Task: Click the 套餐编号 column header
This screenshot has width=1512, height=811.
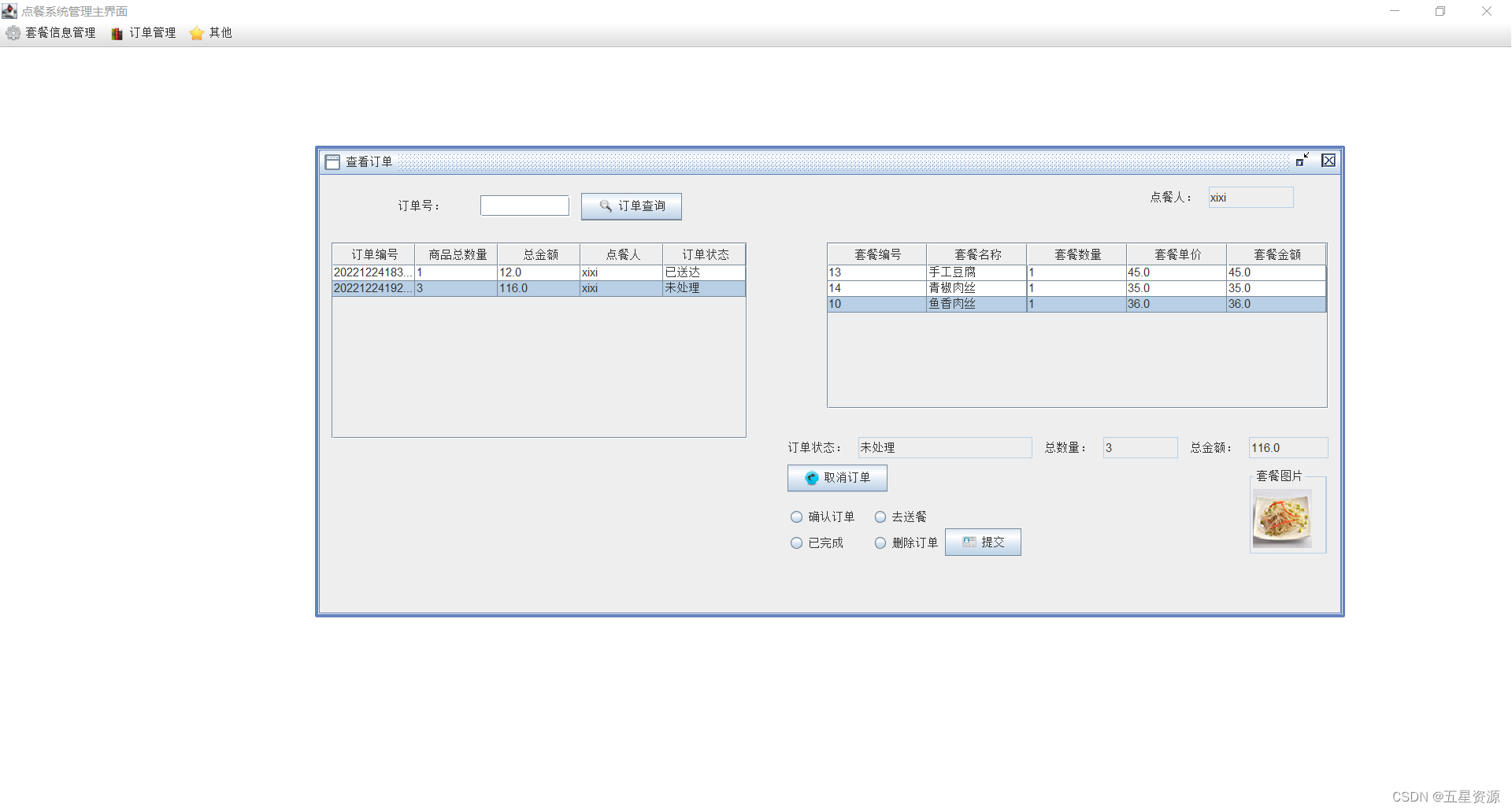Action: [x=877, y=254]
